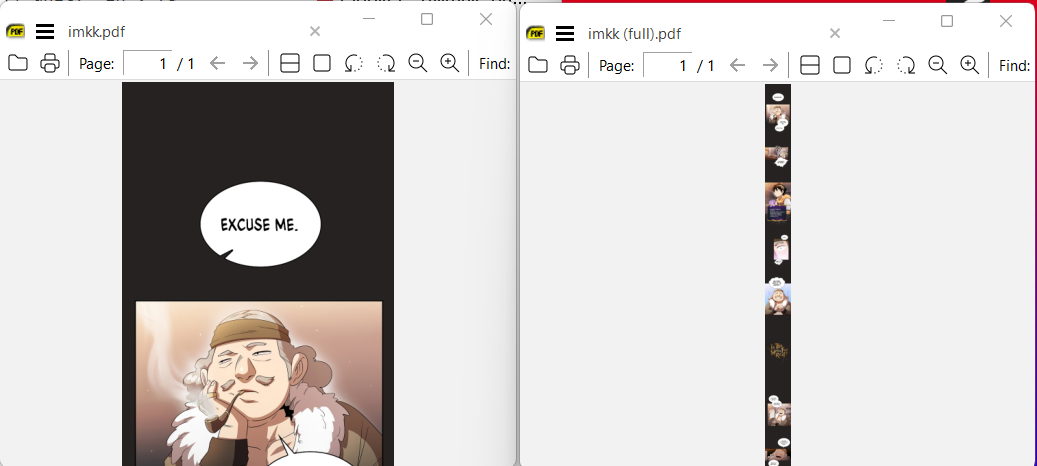The width and height of the screenshot is (1037, 466).
Task: Go to next page in imkk (full).pdf window
Action: click(x=770, y=65)
